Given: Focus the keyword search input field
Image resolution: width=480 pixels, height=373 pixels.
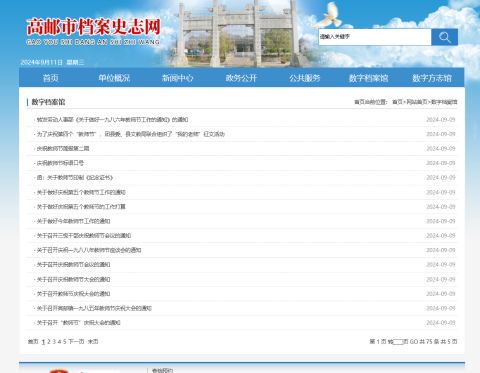Looking at the screenshot, I should 375,37.
